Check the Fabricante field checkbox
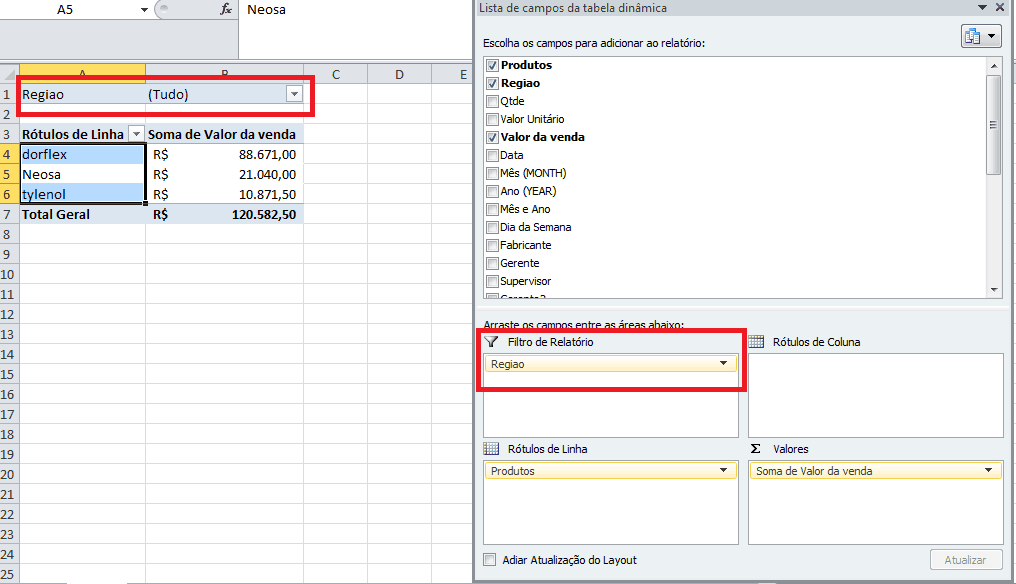Viewport: 1016px width, 584px height. click(x=492, y=245)
